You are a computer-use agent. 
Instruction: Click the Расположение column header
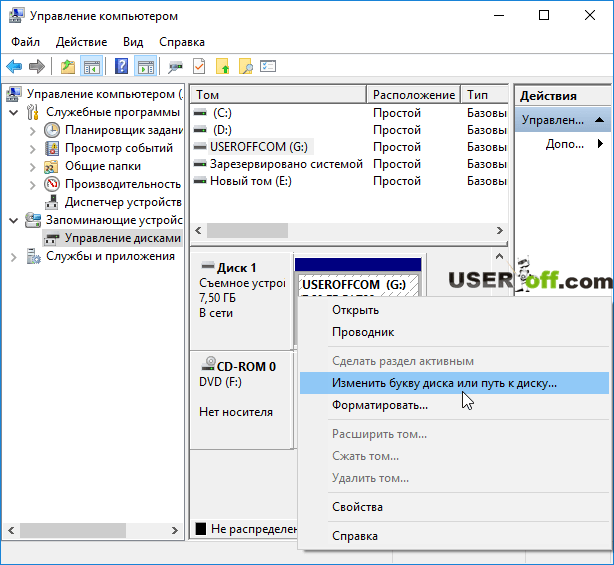(x=413, y=95)
